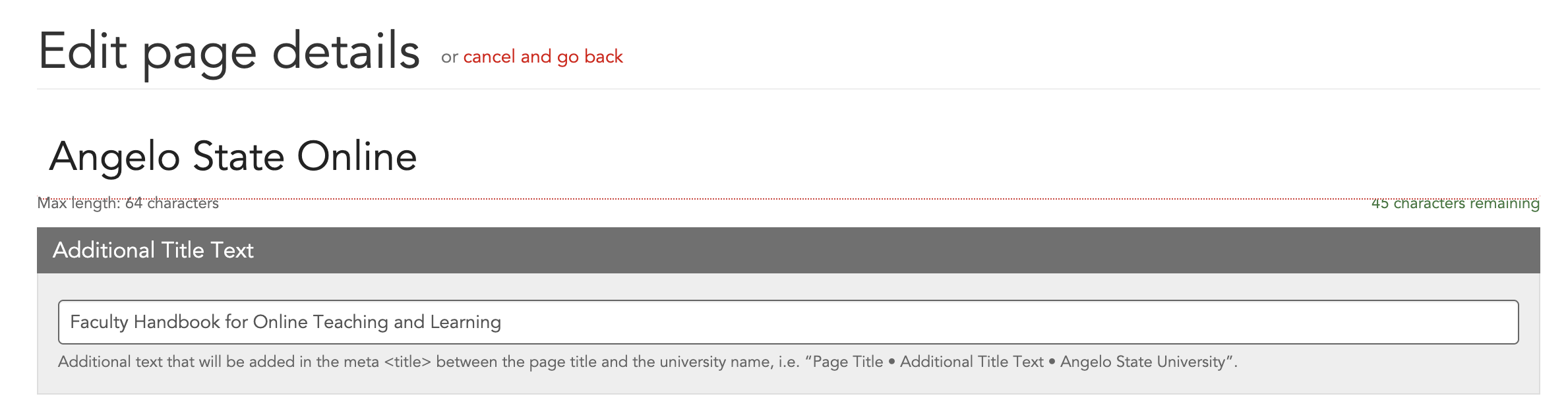Click the "Max length: 64 characters" label
Viewport: 1568px width, 415px height.
click(x=128, y=204)
